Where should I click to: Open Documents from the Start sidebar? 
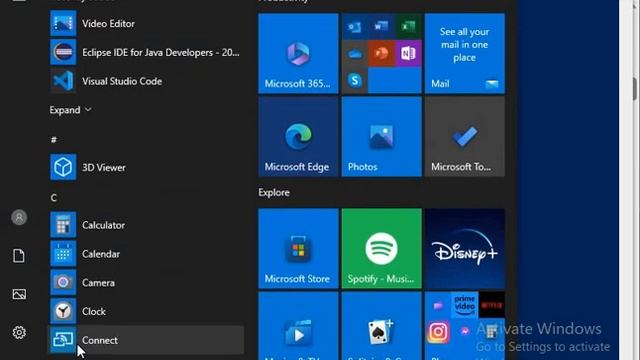pos(19,256)
